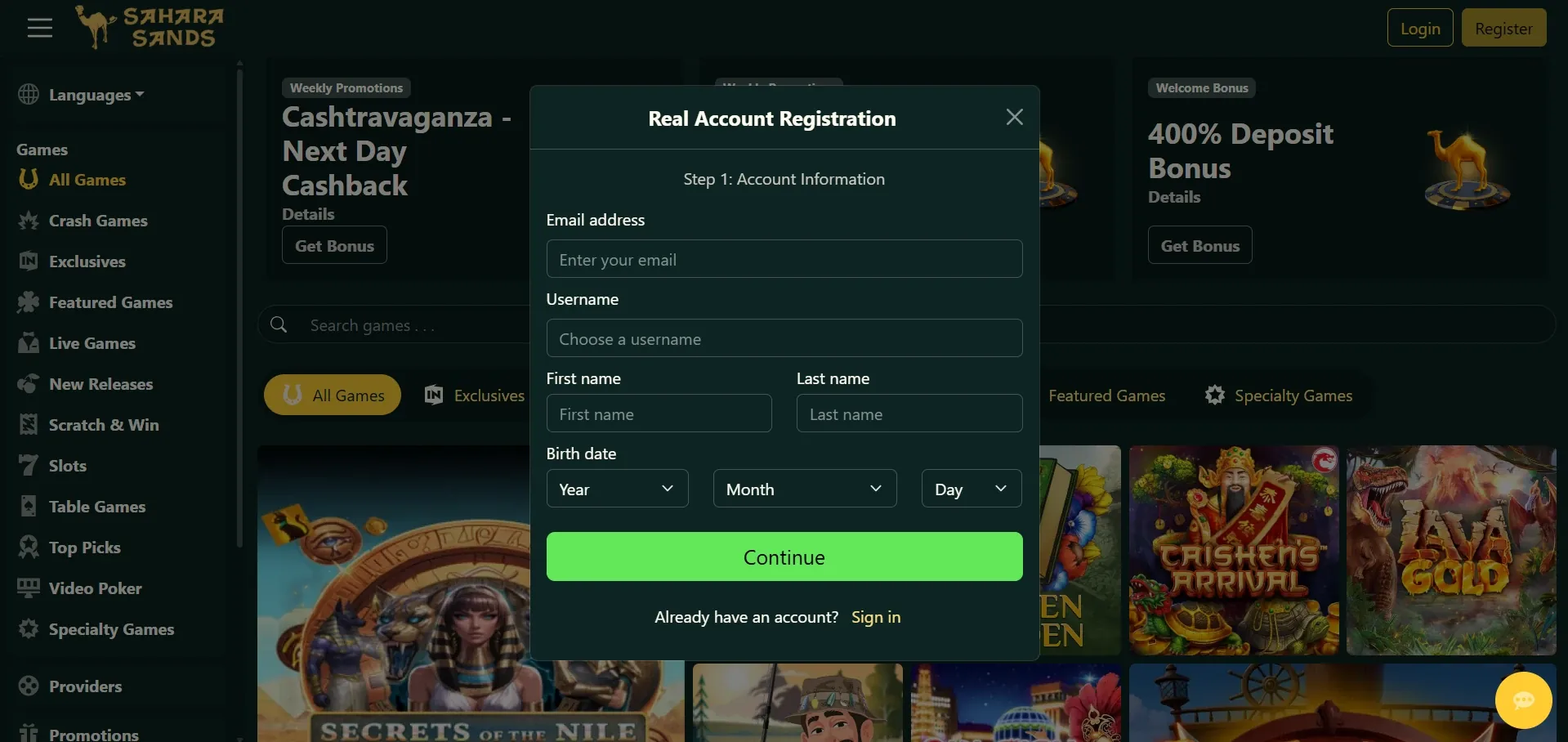Click the globe icon beside Languages

coord(29,95)
